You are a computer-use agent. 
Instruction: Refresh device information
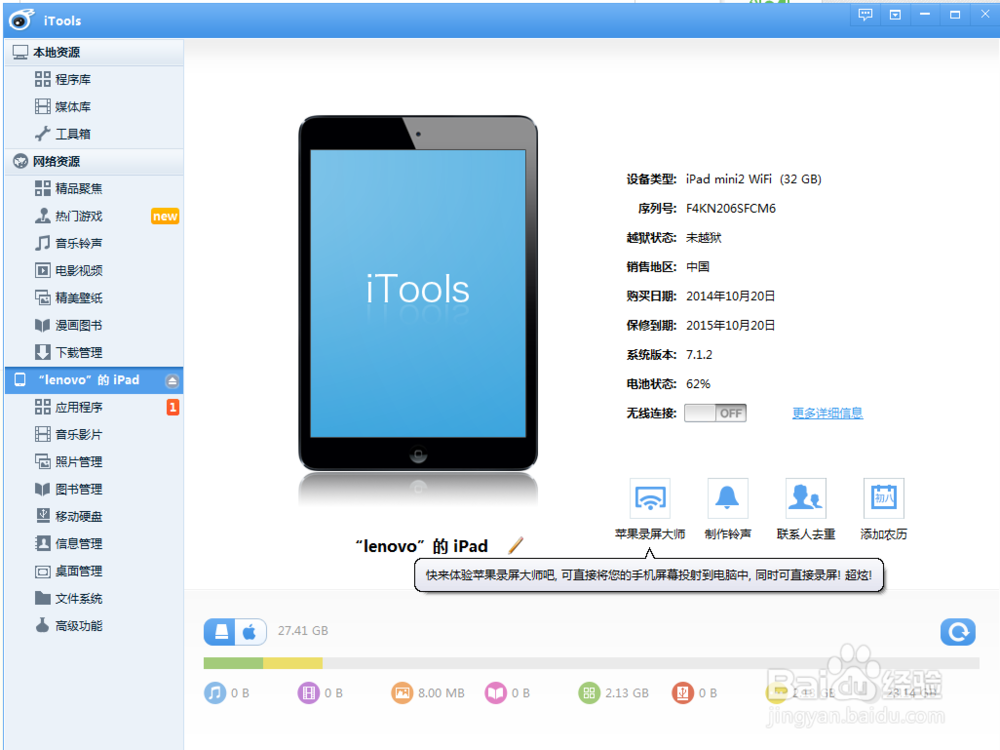958,631
